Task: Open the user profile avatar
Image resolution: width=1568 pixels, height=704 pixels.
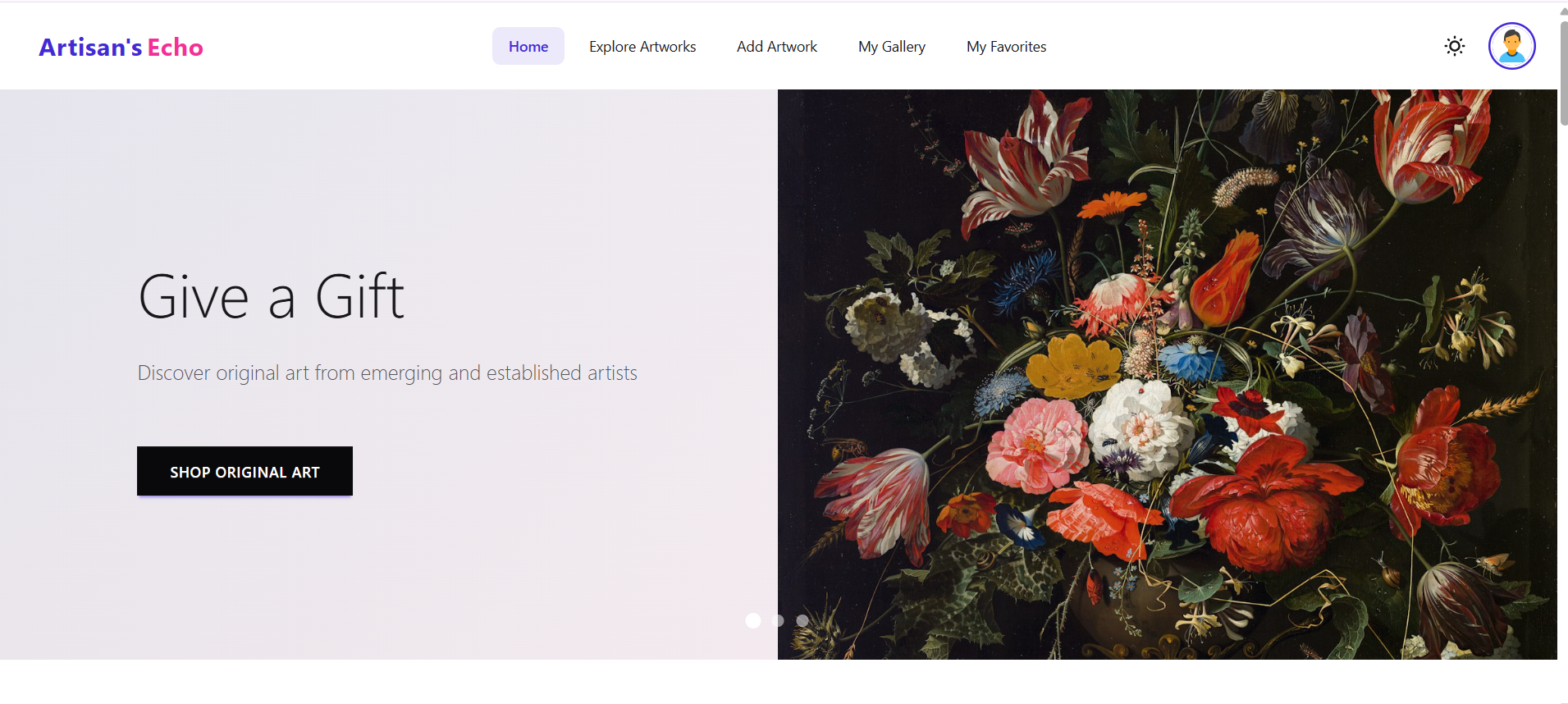Action: 1511,46
